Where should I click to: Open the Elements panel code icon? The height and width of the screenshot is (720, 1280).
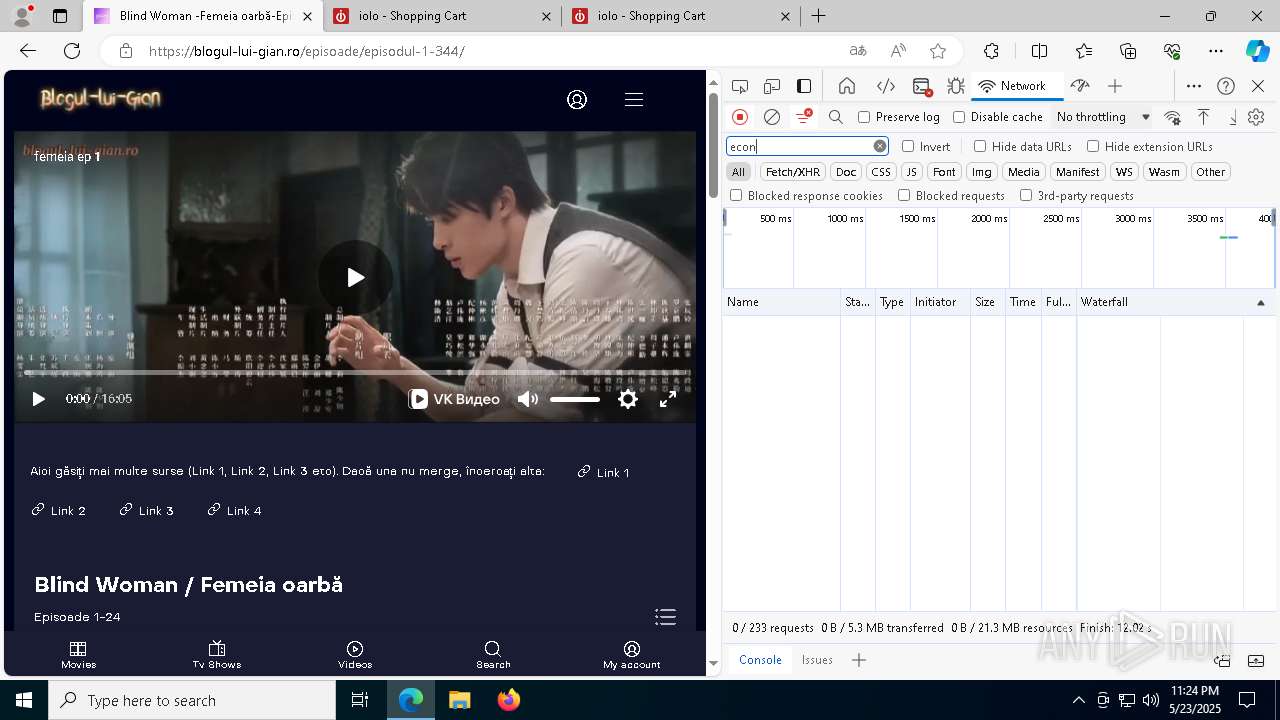click(x=885, y=86)
